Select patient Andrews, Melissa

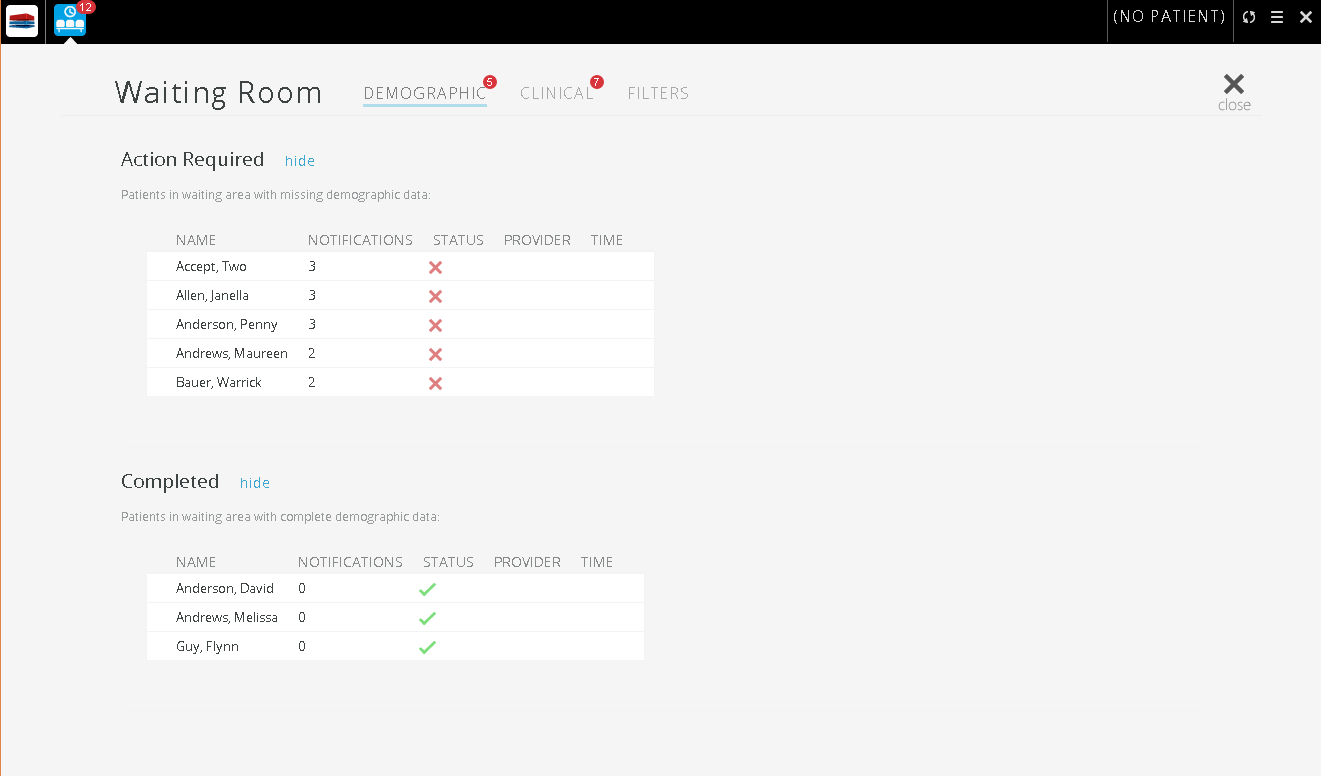[227, 617]
